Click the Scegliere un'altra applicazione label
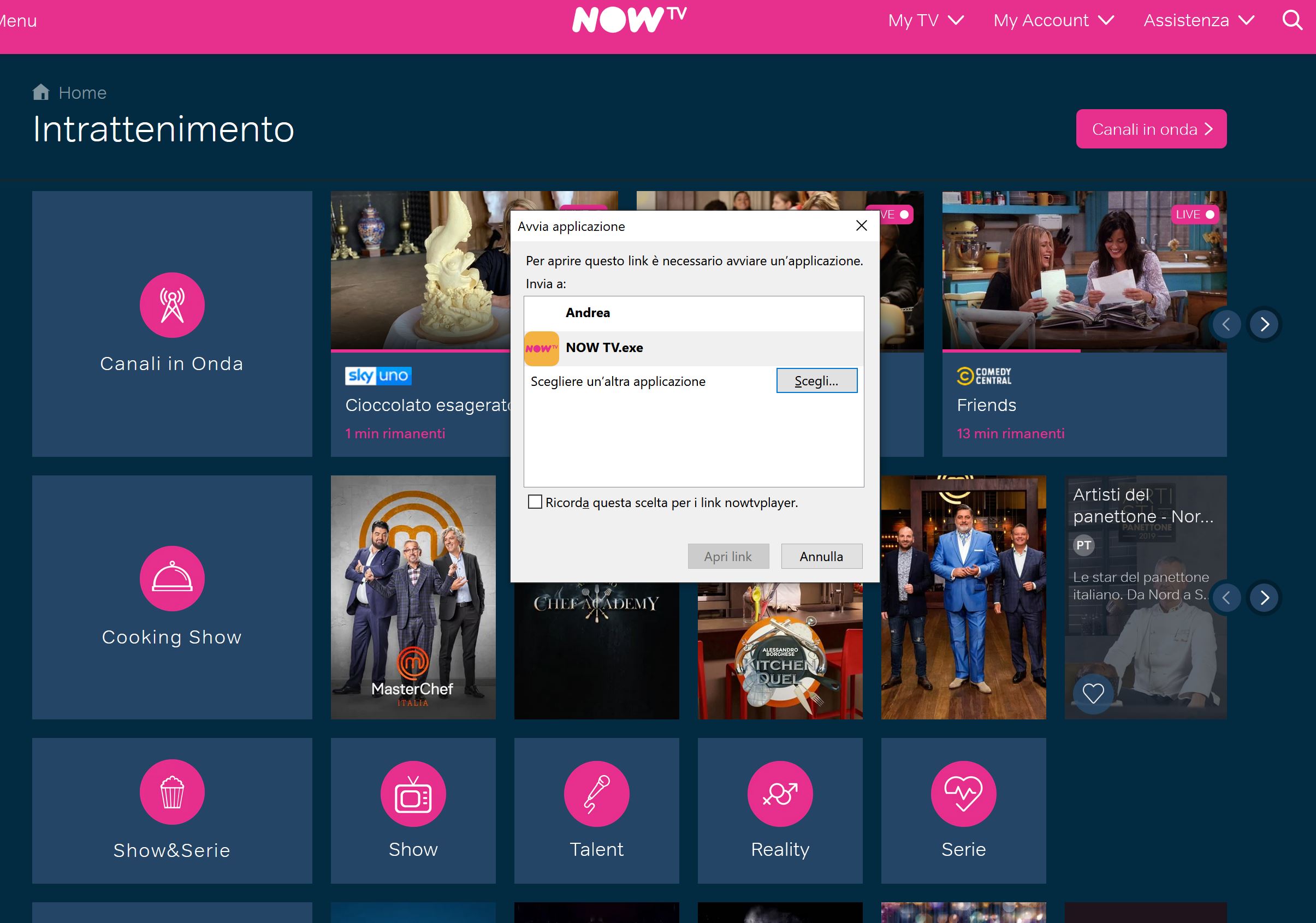 (x=618, y=382)
